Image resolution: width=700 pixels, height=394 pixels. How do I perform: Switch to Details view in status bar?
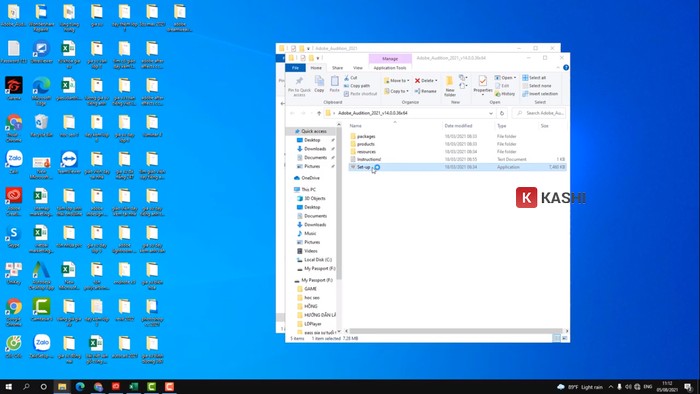coord(556,338)
